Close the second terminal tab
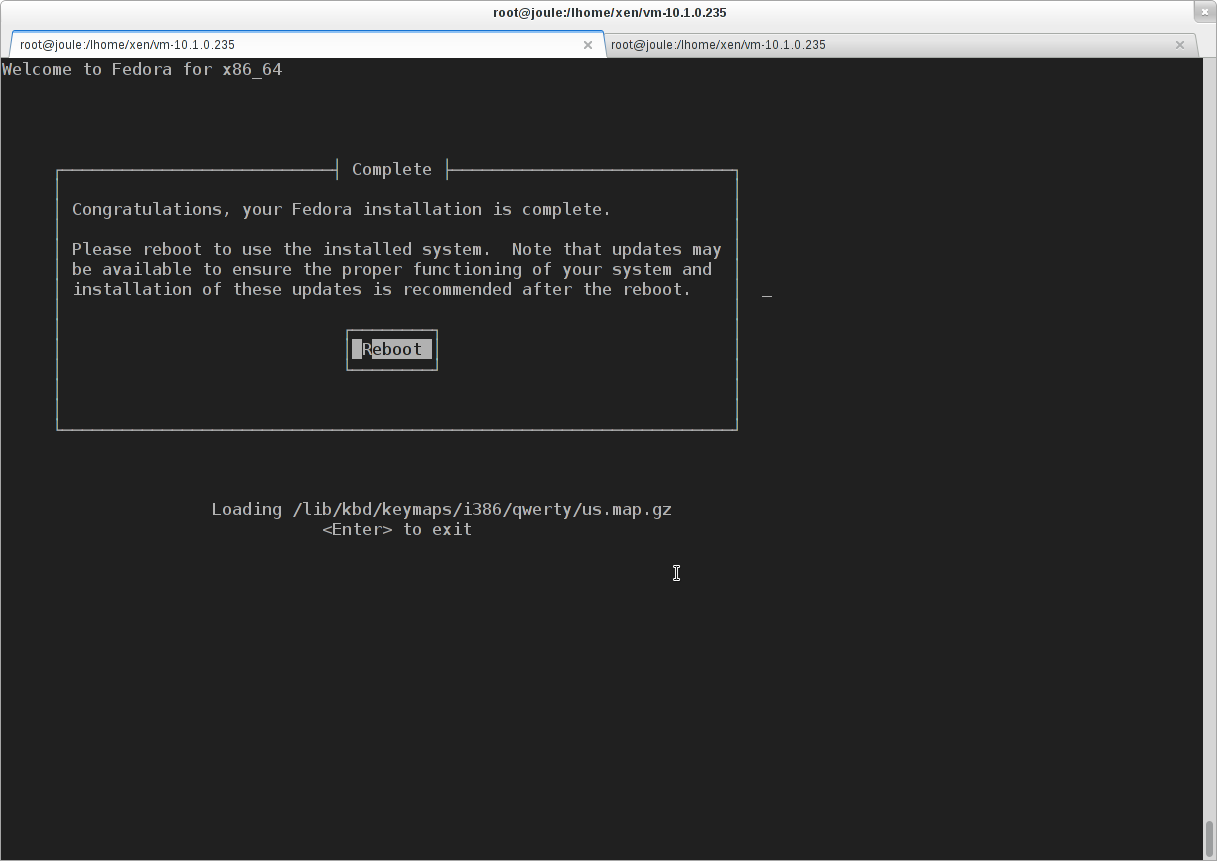The height and width of the screenshot is (861, 1217). click(x=1180, y=45)
